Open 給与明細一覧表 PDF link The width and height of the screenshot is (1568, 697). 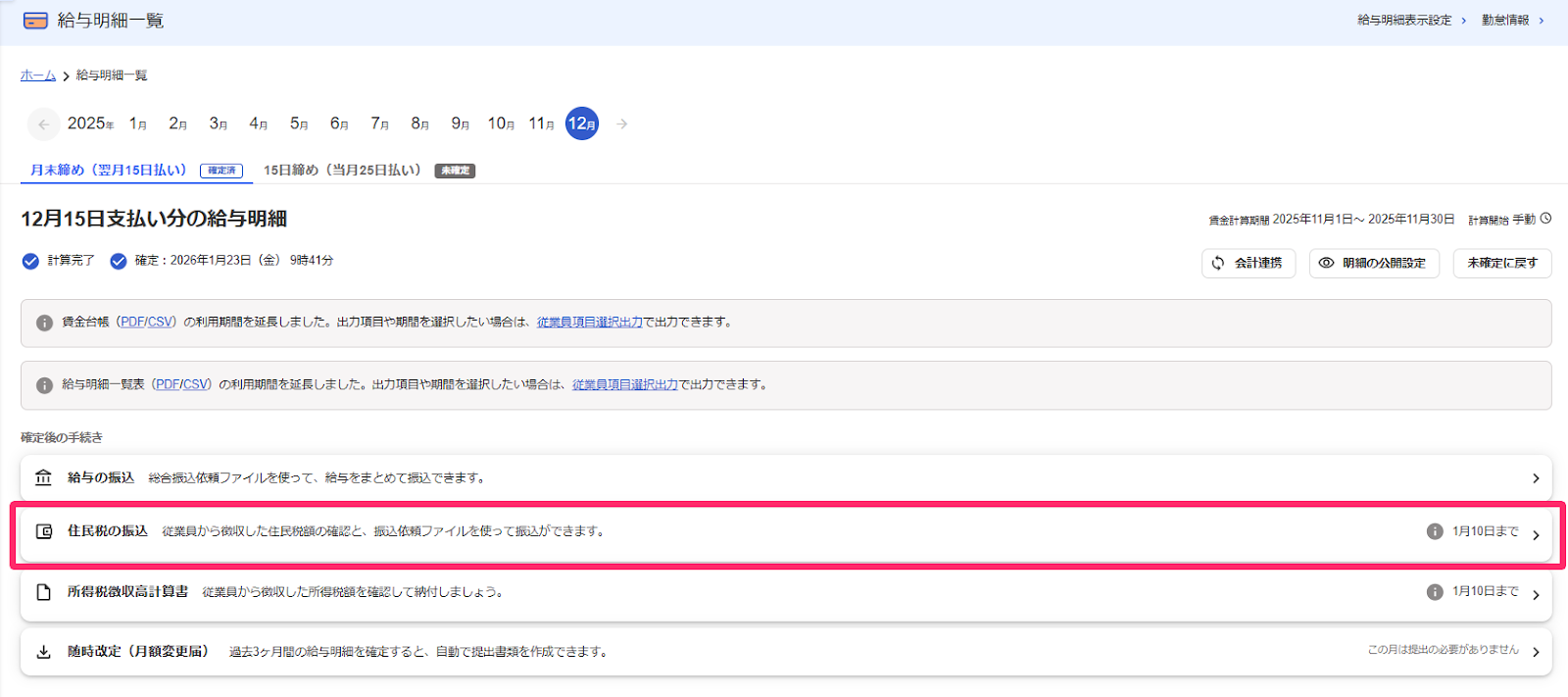[168, 385]
